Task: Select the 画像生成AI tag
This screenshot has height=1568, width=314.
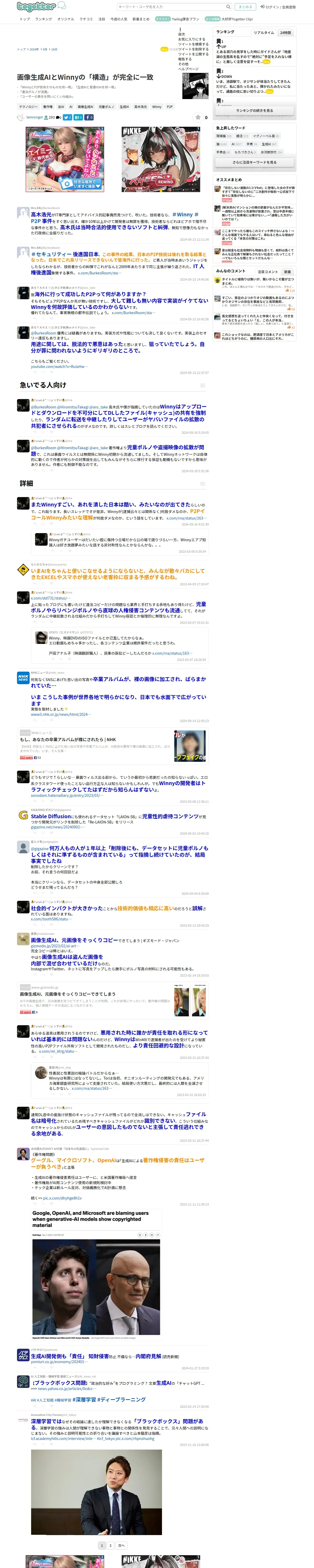Action: click(85, 107)
